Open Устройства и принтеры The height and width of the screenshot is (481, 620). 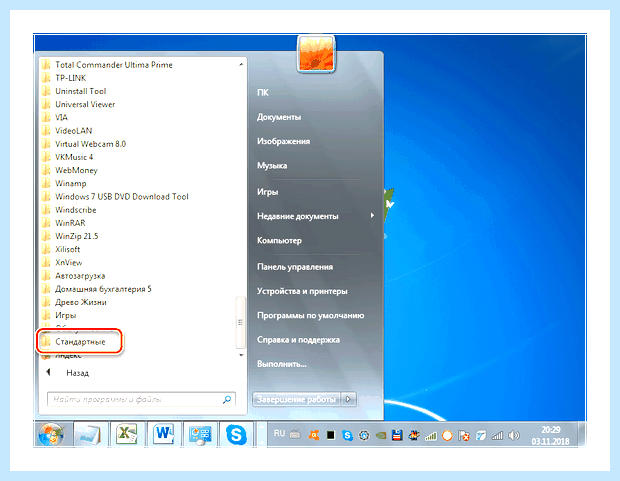click(x=302, y=291)
